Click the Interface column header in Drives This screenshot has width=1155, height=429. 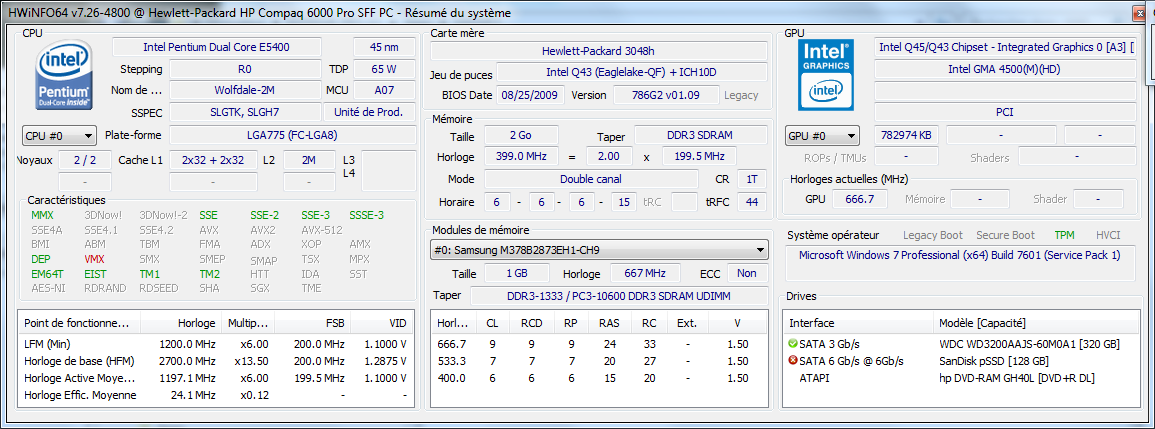tap(858, 324)
